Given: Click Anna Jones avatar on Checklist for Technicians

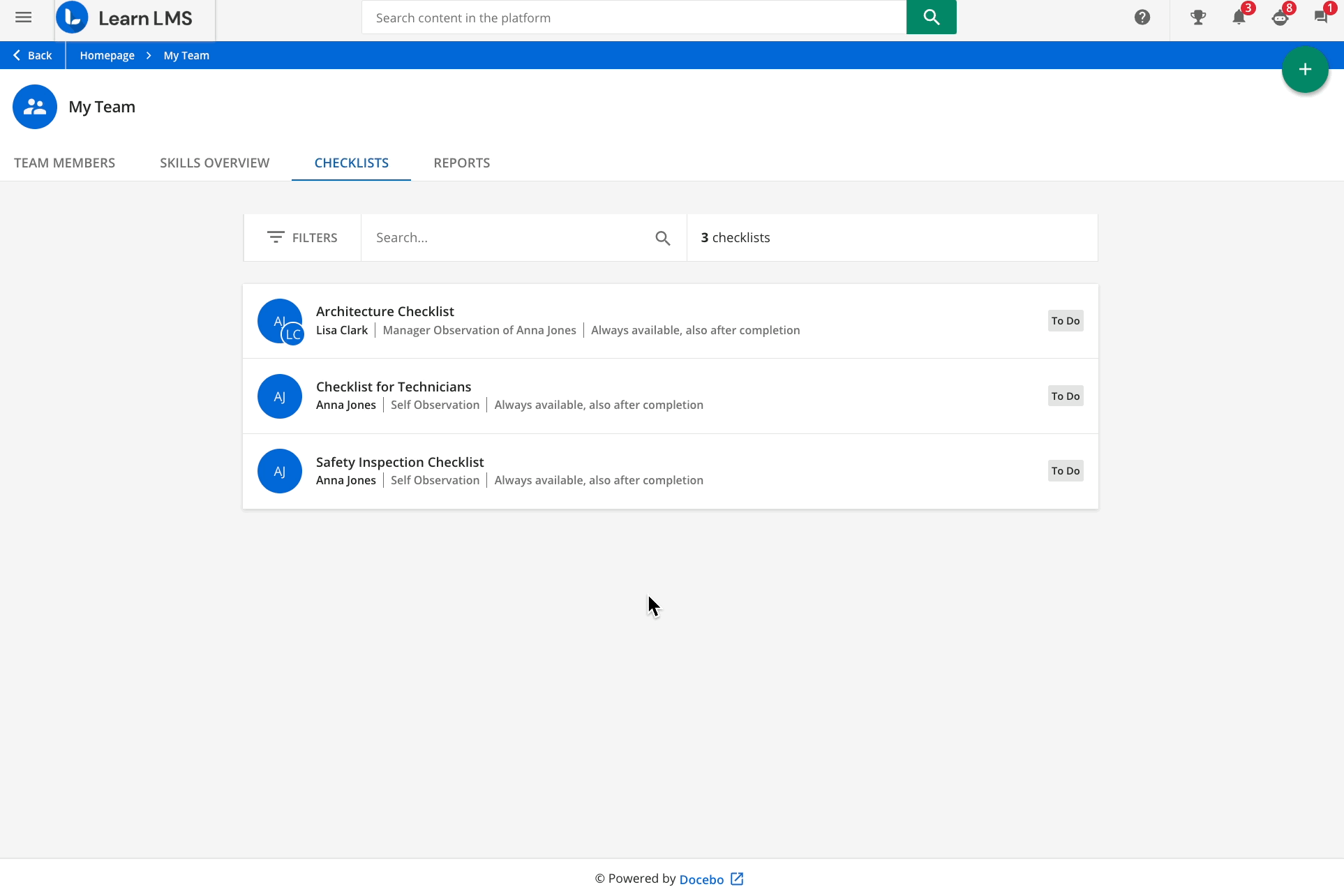Looking at the screenshot, I should 279,395.
